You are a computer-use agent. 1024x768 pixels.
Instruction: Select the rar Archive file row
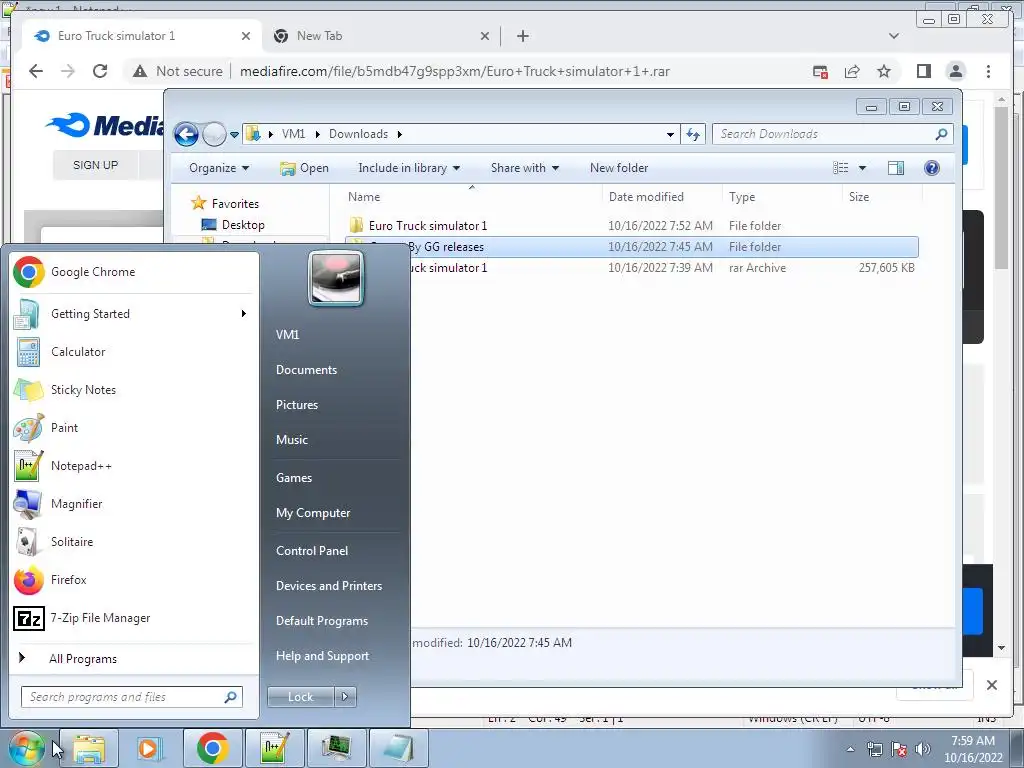631,268
